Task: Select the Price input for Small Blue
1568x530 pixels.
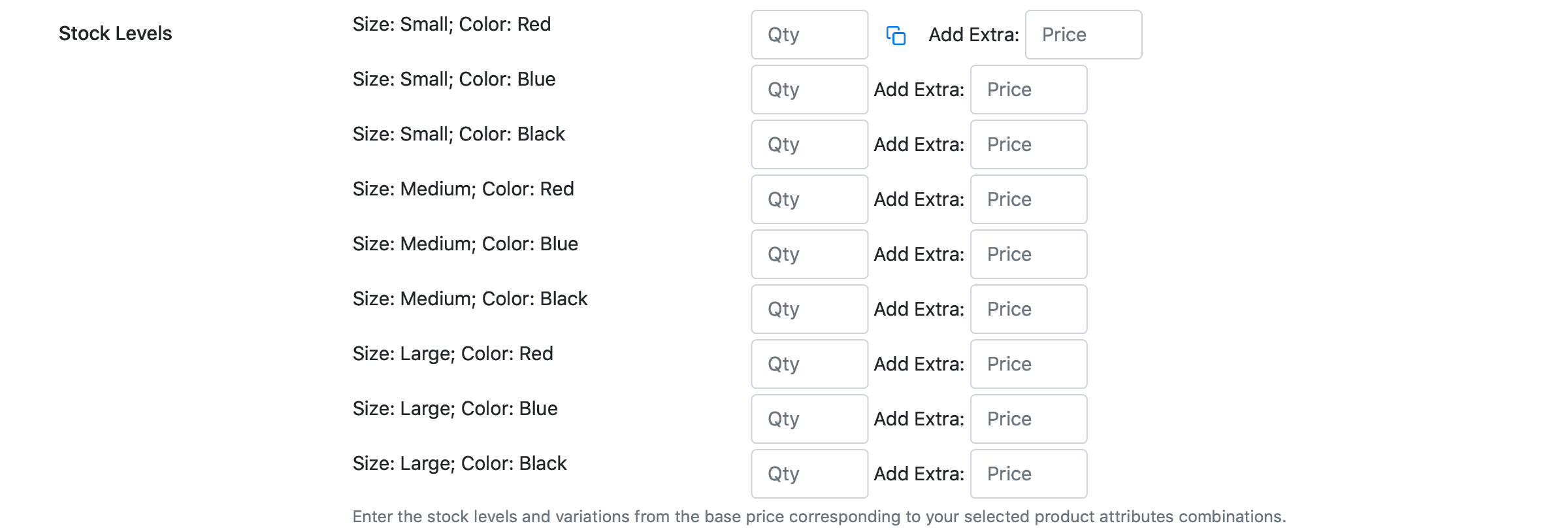Action: [x=1028, y=90]
